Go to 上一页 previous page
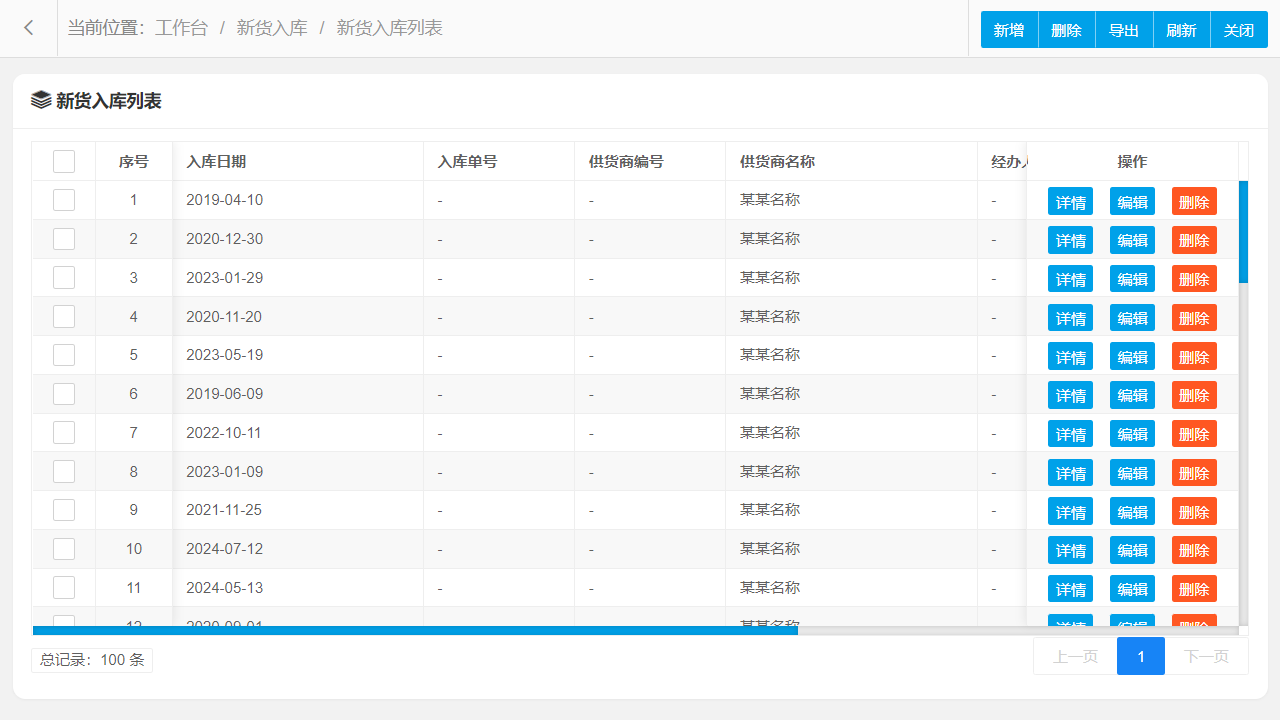Image resolution: width=1280 pixels, height=720 pixels. click(x=1075, y=656)
